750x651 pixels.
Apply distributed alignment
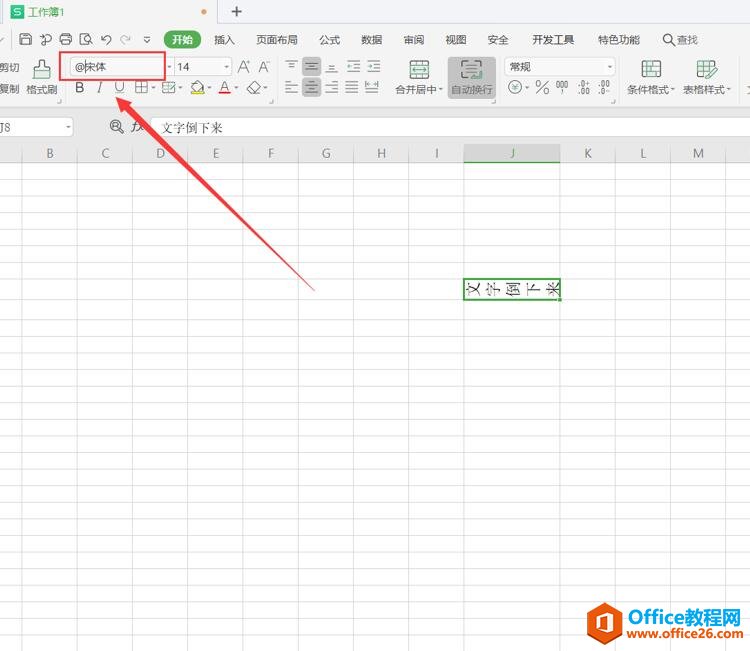click(372, 87)
